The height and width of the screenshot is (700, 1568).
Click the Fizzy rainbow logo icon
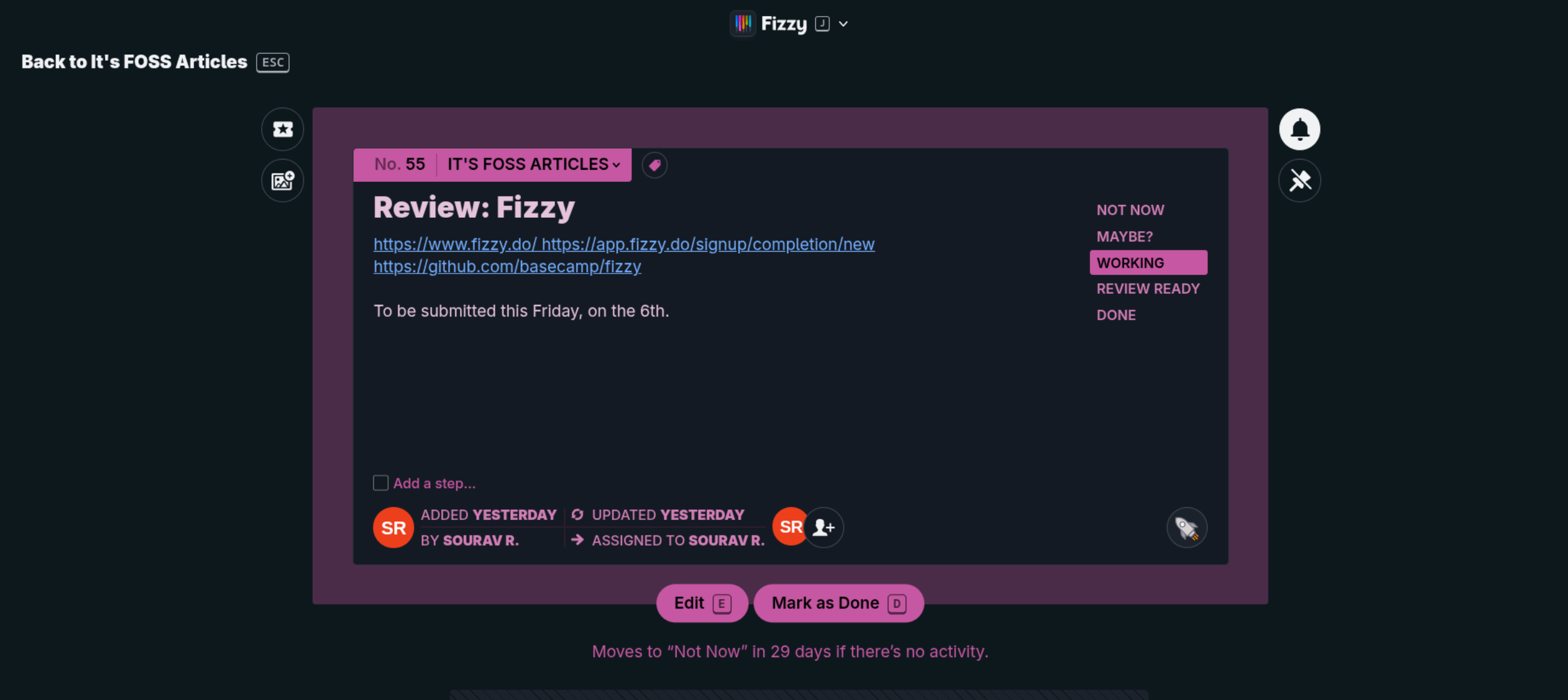[x=743, y=24]
